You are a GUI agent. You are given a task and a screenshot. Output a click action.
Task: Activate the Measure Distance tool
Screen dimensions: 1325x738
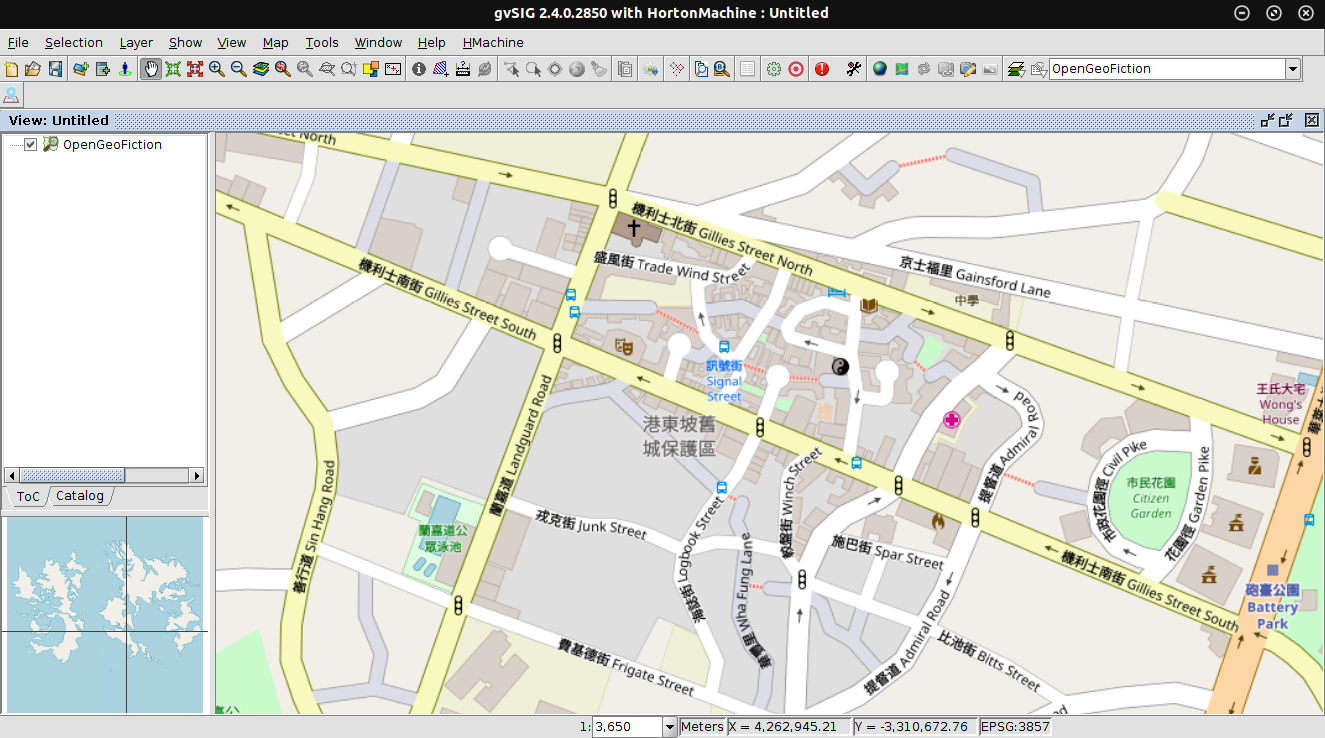462,69
